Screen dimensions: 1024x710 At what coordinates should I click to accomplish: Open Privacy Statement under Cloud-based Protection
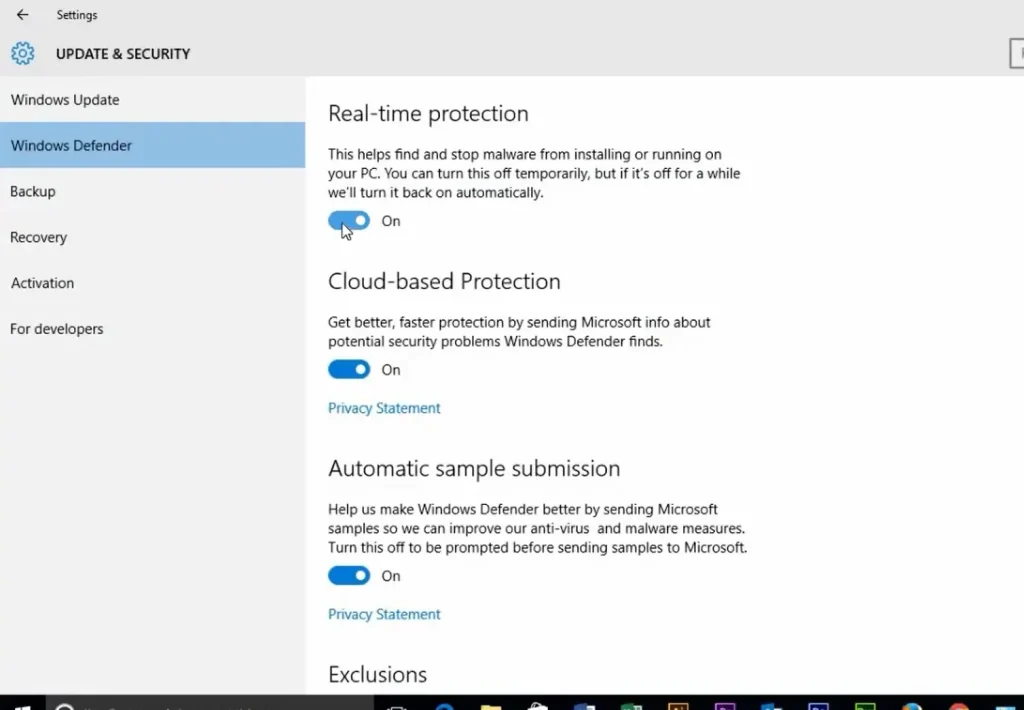(384, 407)
